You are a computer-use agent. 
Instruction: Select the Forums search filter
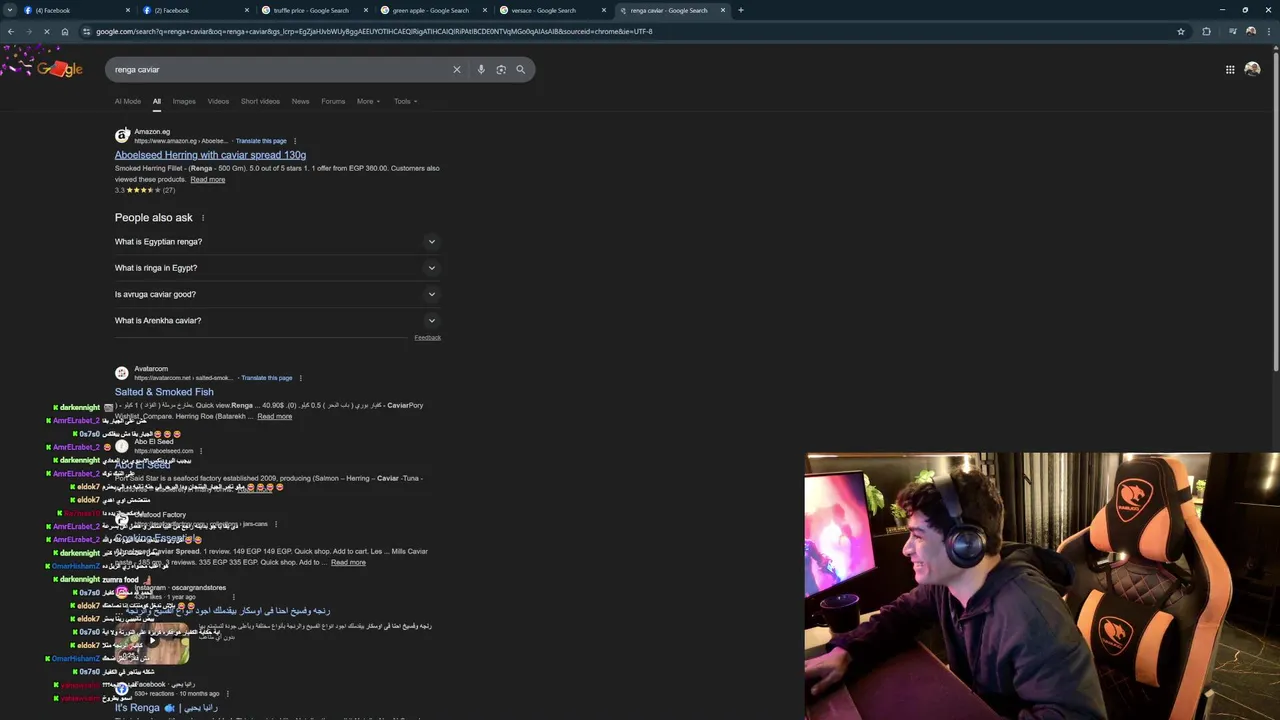(333, 101)
